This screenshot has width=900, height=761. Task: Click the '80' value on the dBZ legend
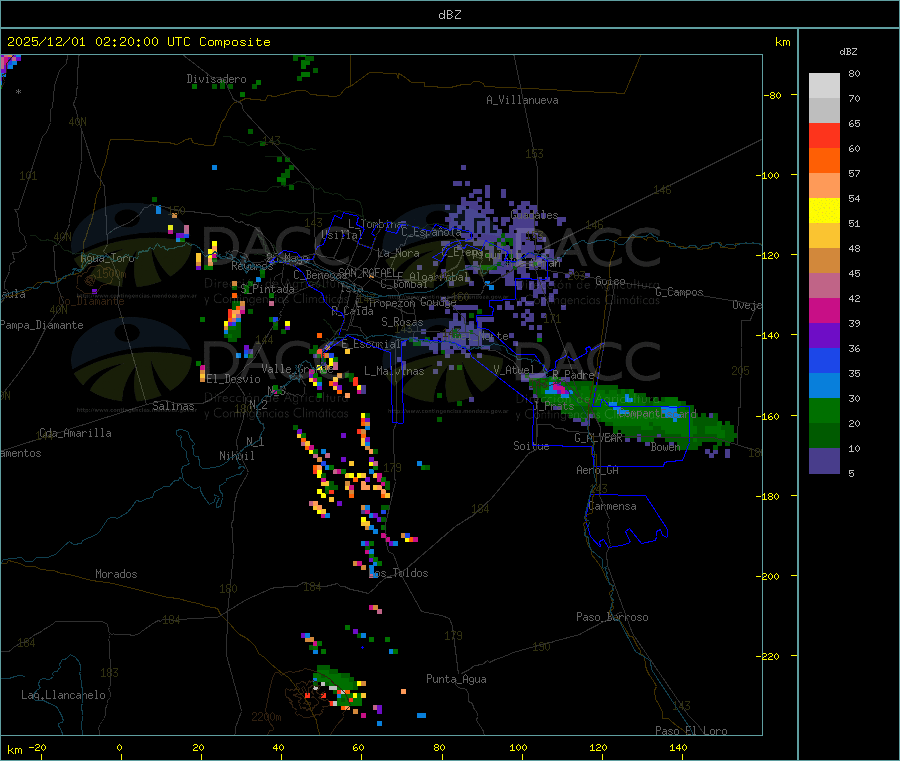854,73
